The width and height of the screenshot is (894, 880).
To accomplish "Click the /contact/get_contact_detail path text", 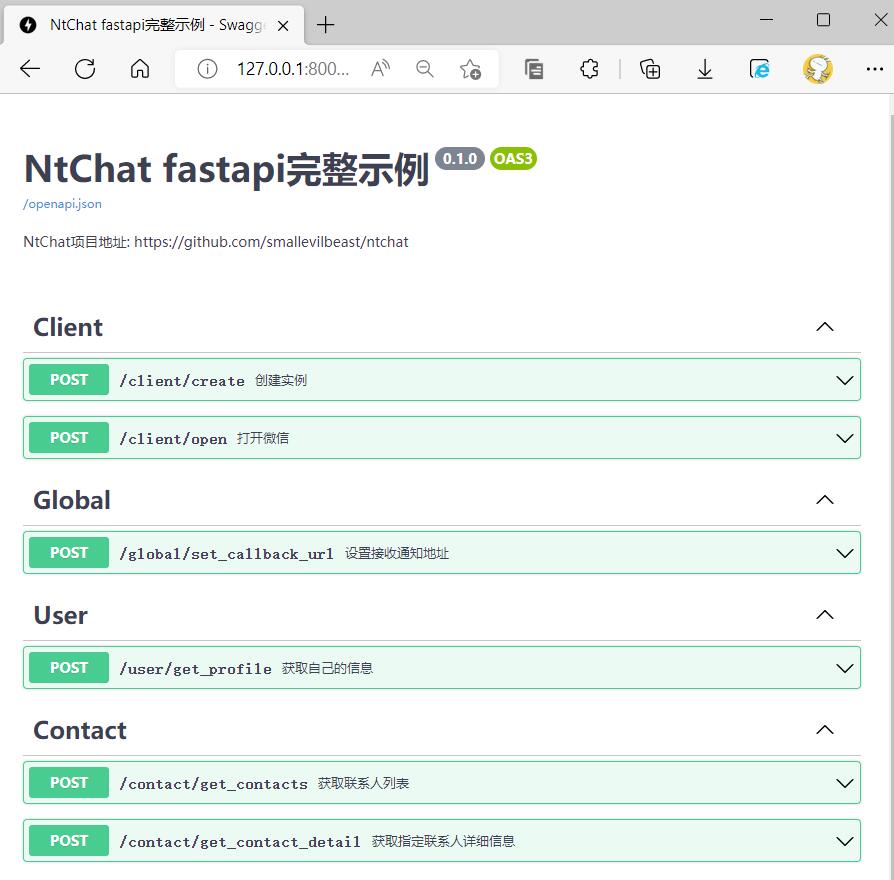I will point(240,842).
